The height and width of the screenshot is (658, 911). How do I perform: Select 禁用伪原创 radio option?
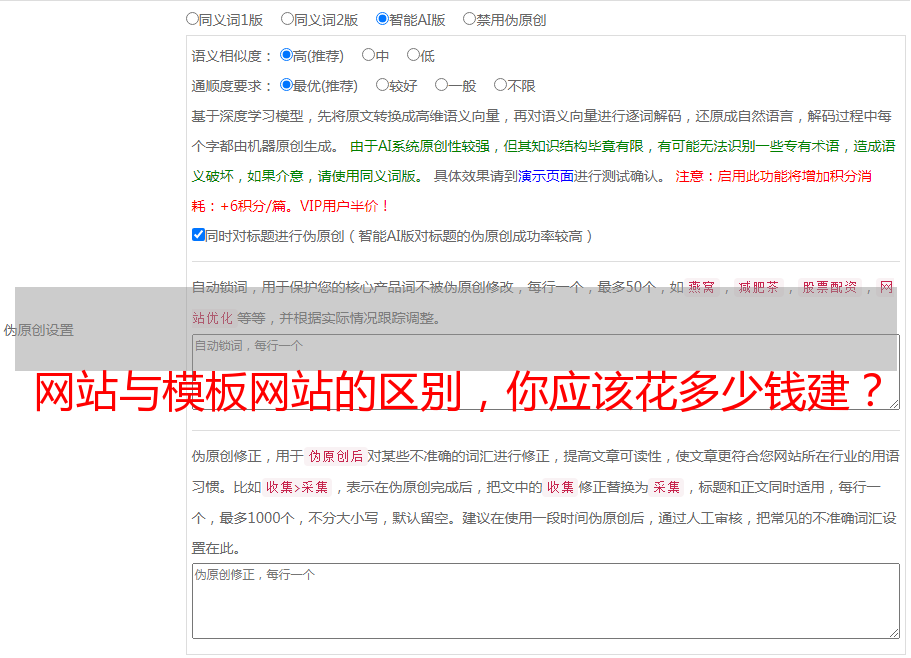point(469,19)
